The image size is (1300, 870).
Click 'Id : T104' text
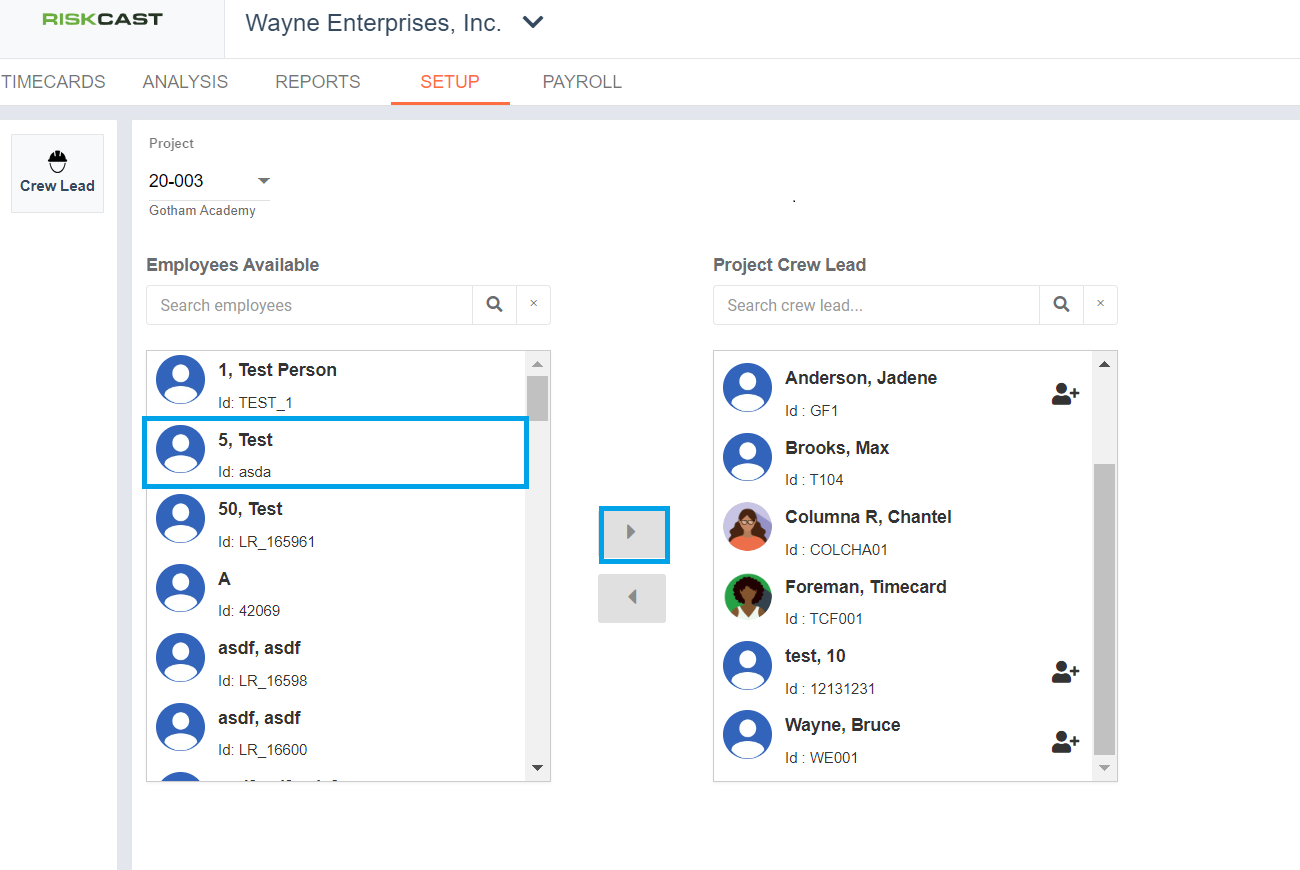[x=814, y=480]
